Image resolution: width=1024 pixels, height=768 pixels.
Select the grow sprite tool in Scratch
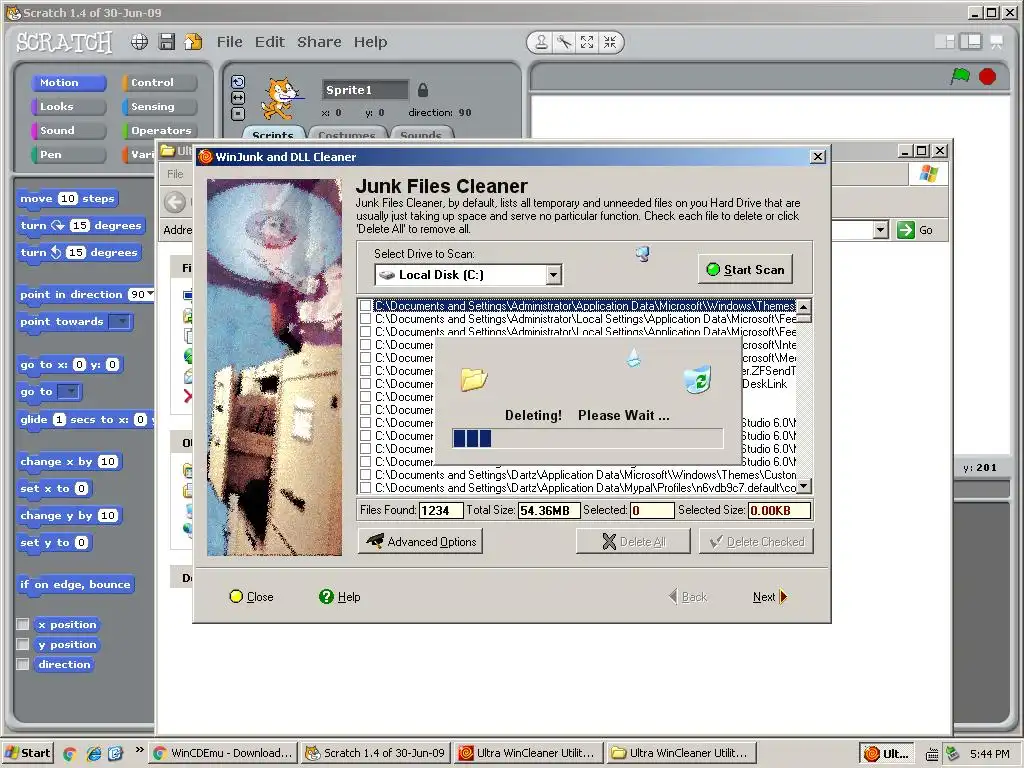[587, 42]
